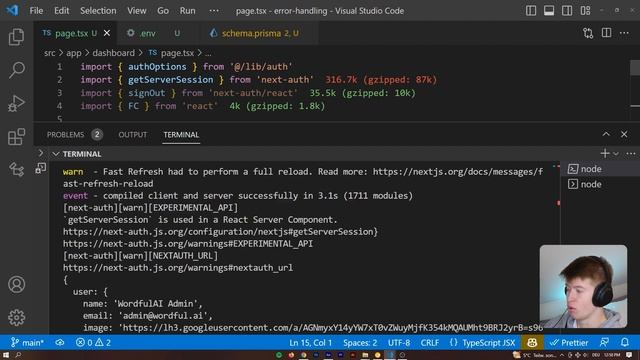Open the Selection menu
Image resolution: width=640 pixels, height=360 pixels.
[x=98, y=11]
